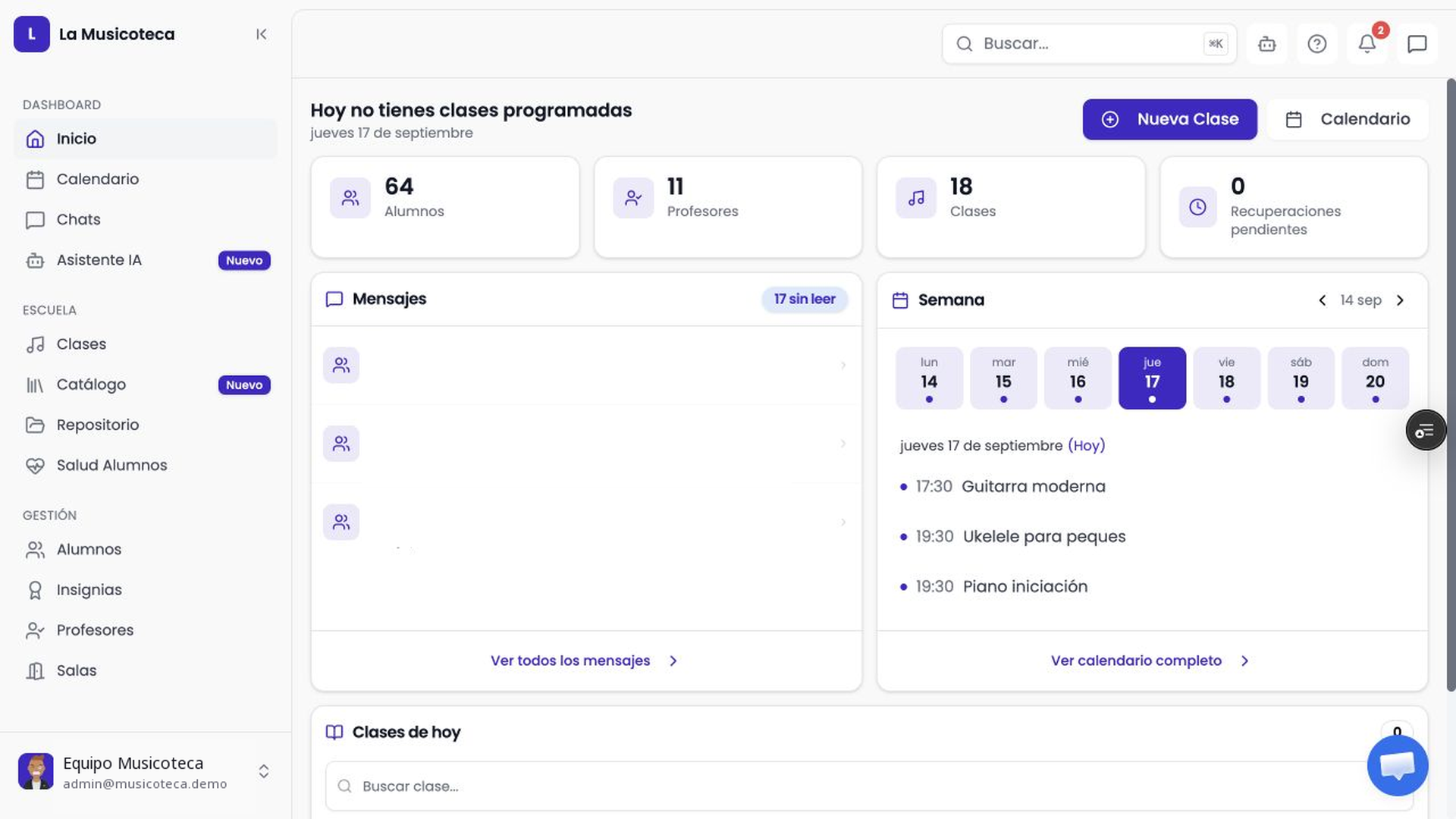Collapse the sidebar with the arrow icon
The height and width of the screenshot is (819, 1456).
261,34
